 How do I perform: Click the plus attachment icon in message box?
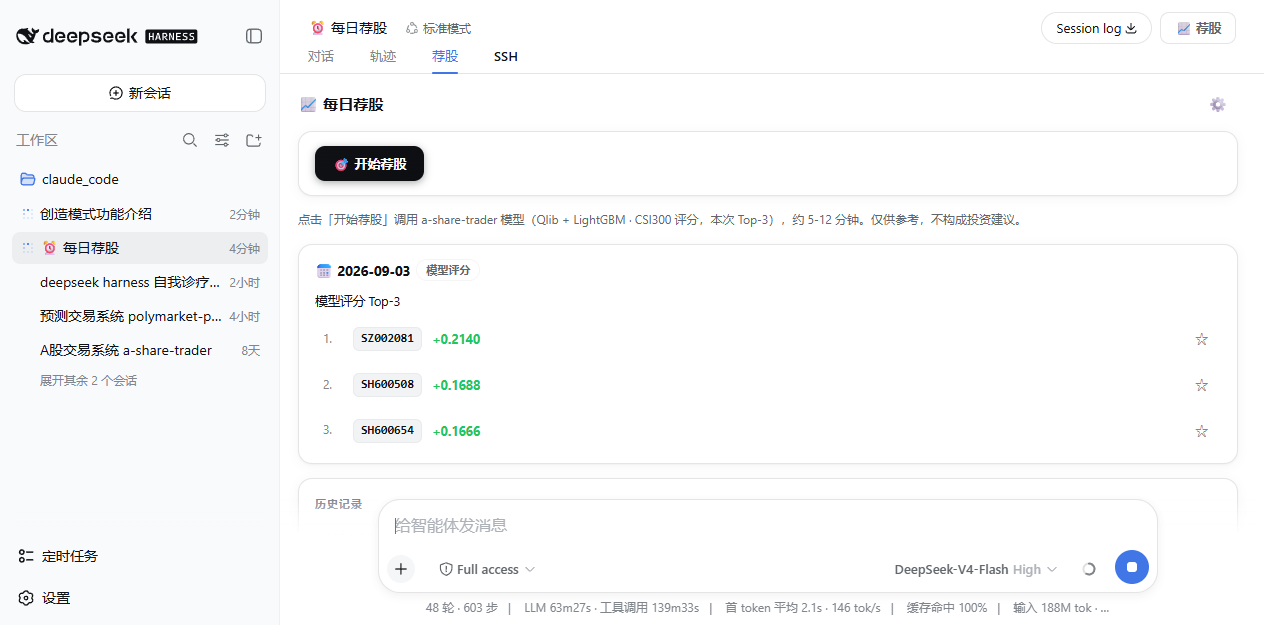(x=401, y=569)
